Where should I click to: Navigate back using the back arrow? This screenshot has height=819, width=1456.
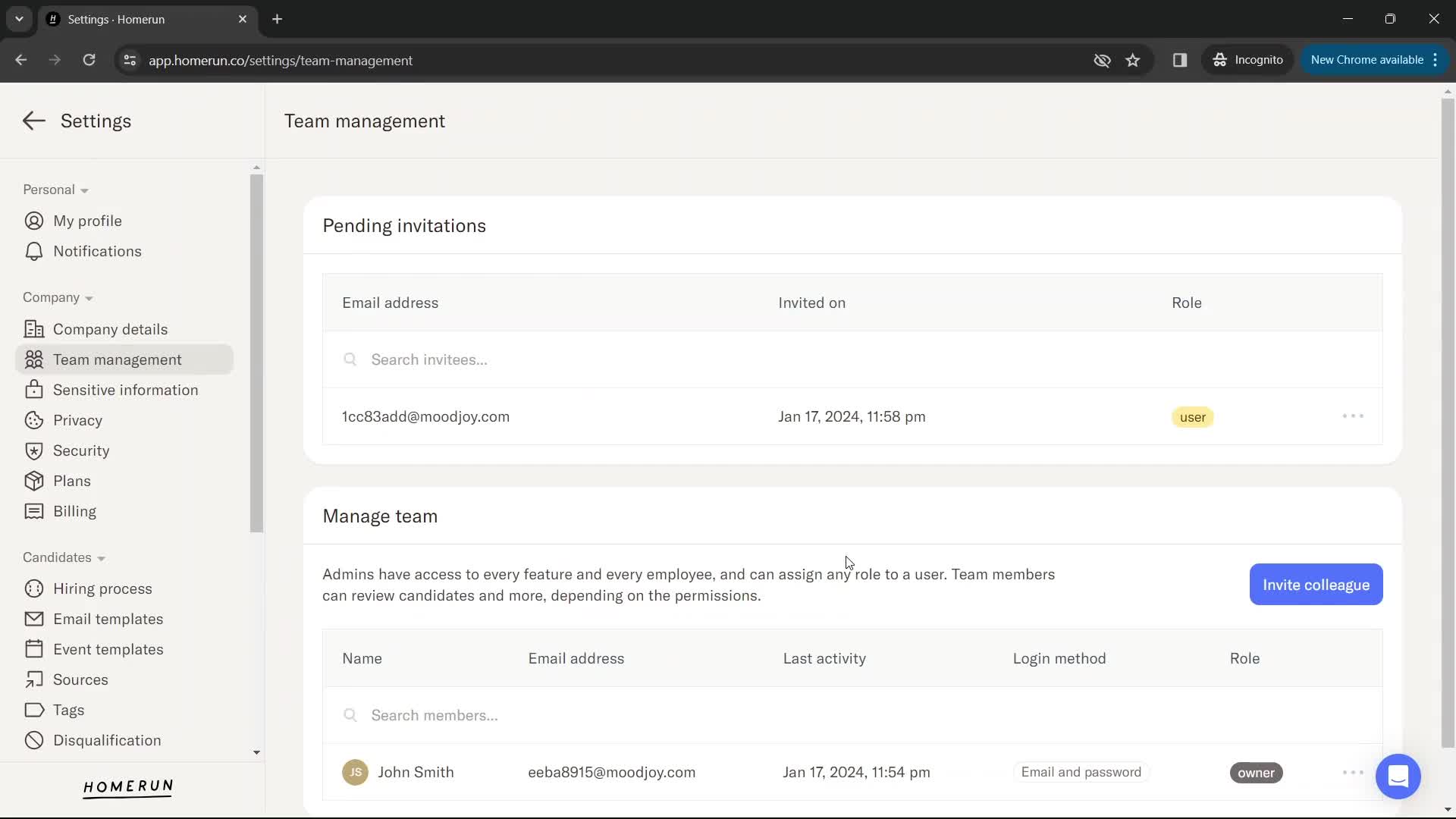click(x=33, y=120)
